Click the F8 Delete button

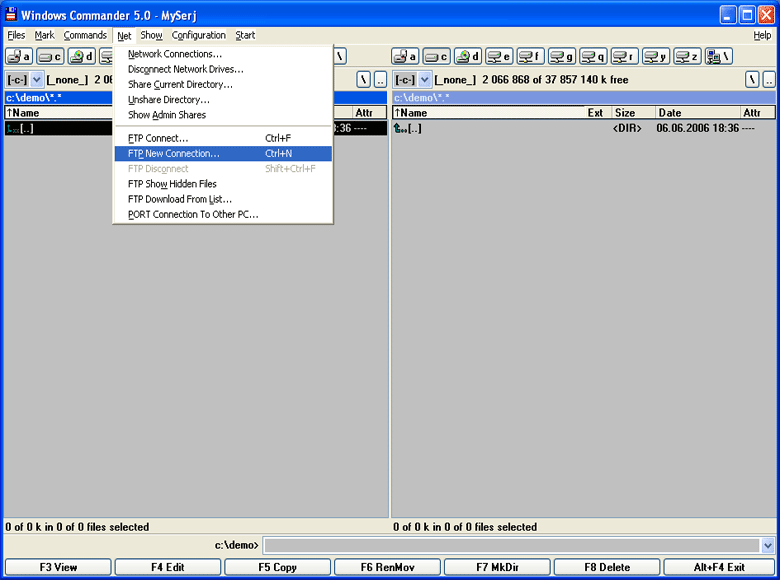click(607, 567)
